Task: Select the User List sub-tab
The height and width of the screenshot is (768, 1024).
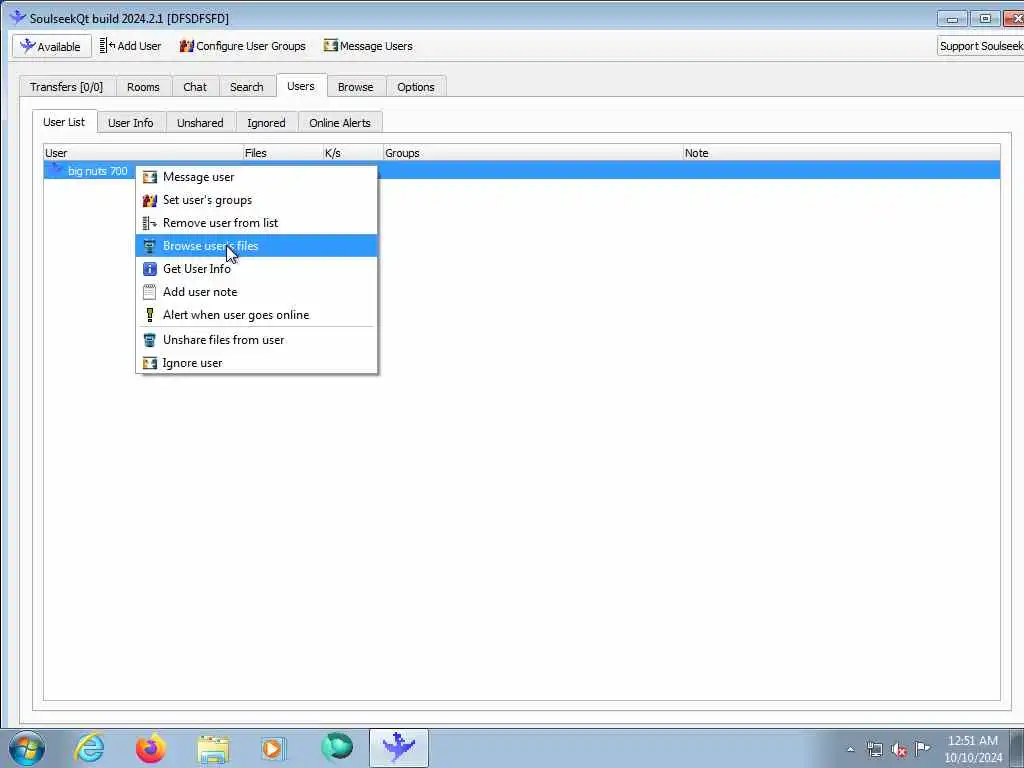Action: coord(64,121)
